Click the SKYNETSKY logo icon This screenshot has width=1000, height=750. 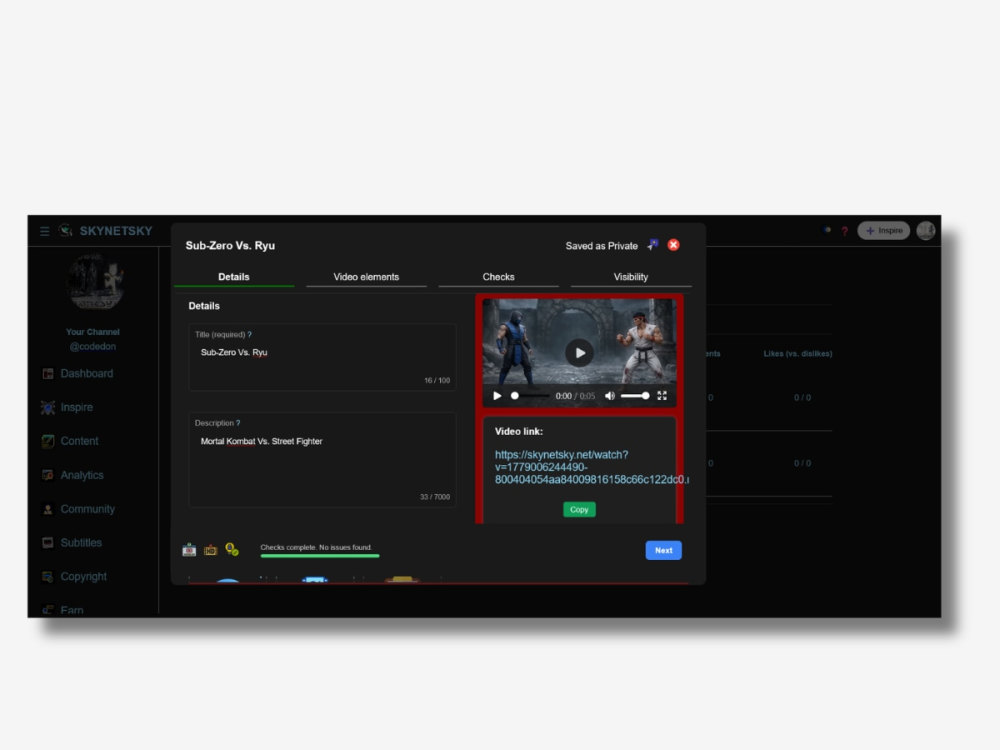tap(66, 230)
